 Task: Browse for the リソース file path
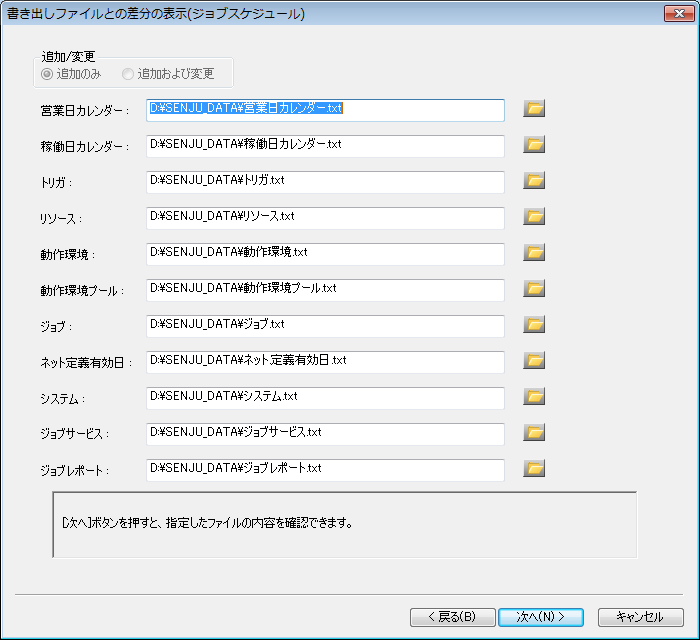tap(534, 216)
